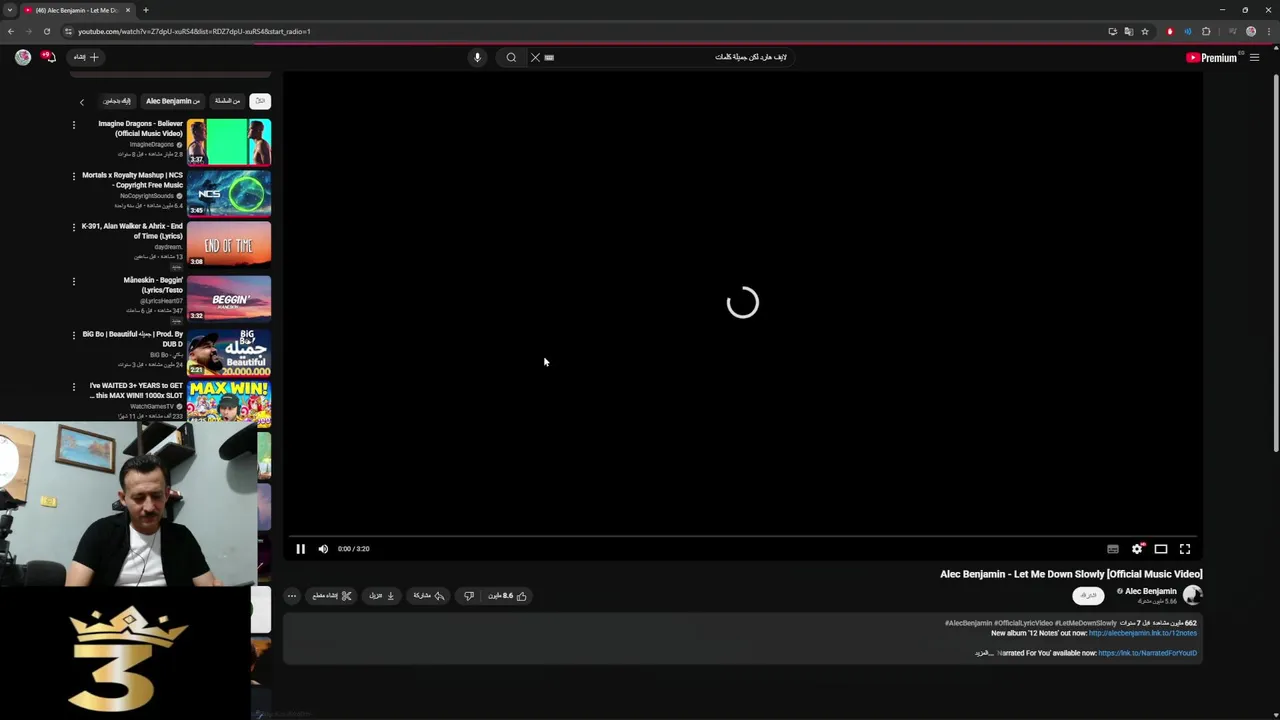Expand description with the more link
This screenshot has width=1280, height=720.
pos(984,653)
